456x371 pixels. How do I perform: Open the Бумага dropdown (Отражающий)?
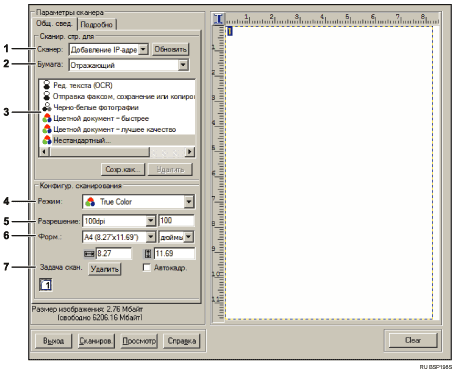[x=183, y=65]
